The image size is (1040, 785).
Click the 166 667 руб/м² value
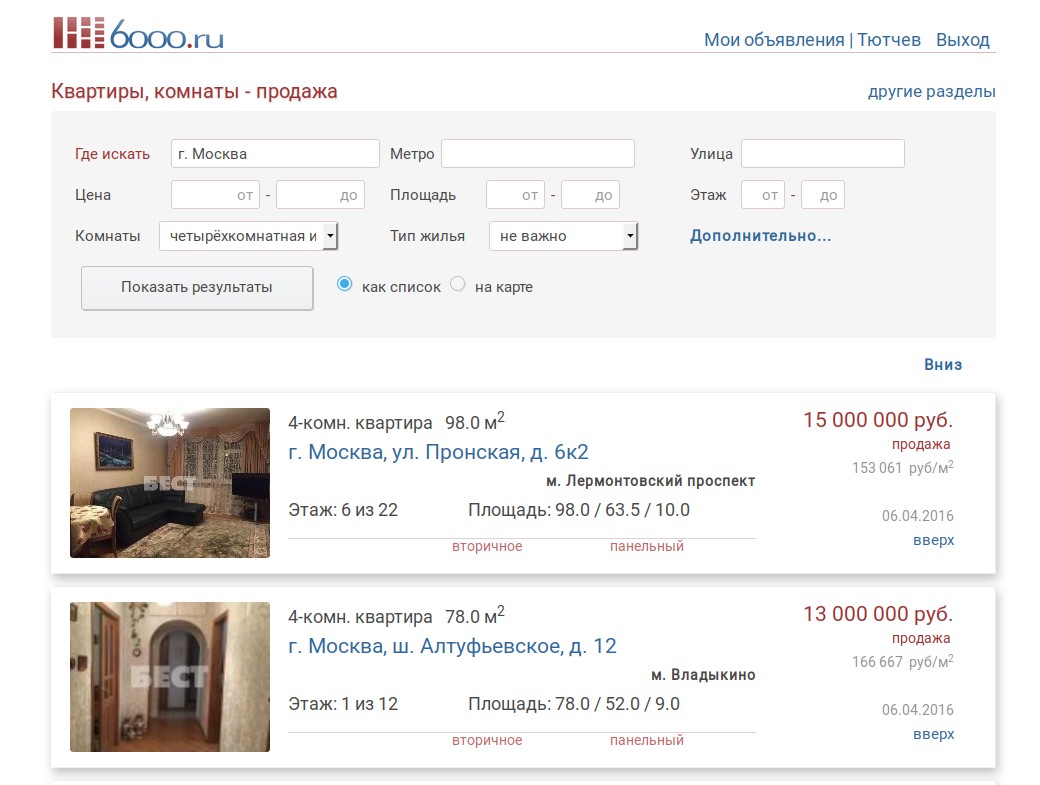click(903, 662)
